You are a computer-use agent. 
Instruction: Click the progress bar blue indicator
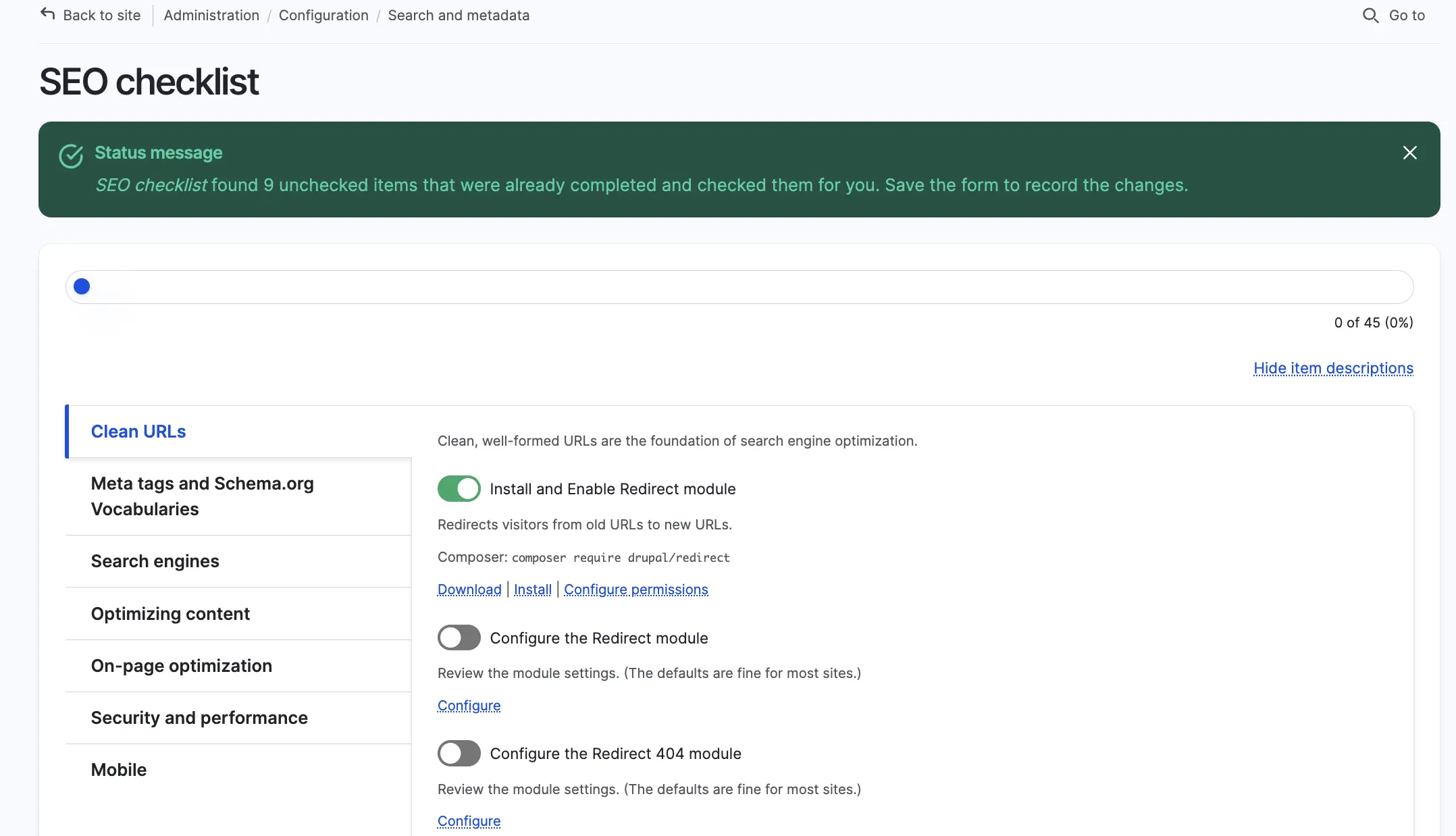82,287
